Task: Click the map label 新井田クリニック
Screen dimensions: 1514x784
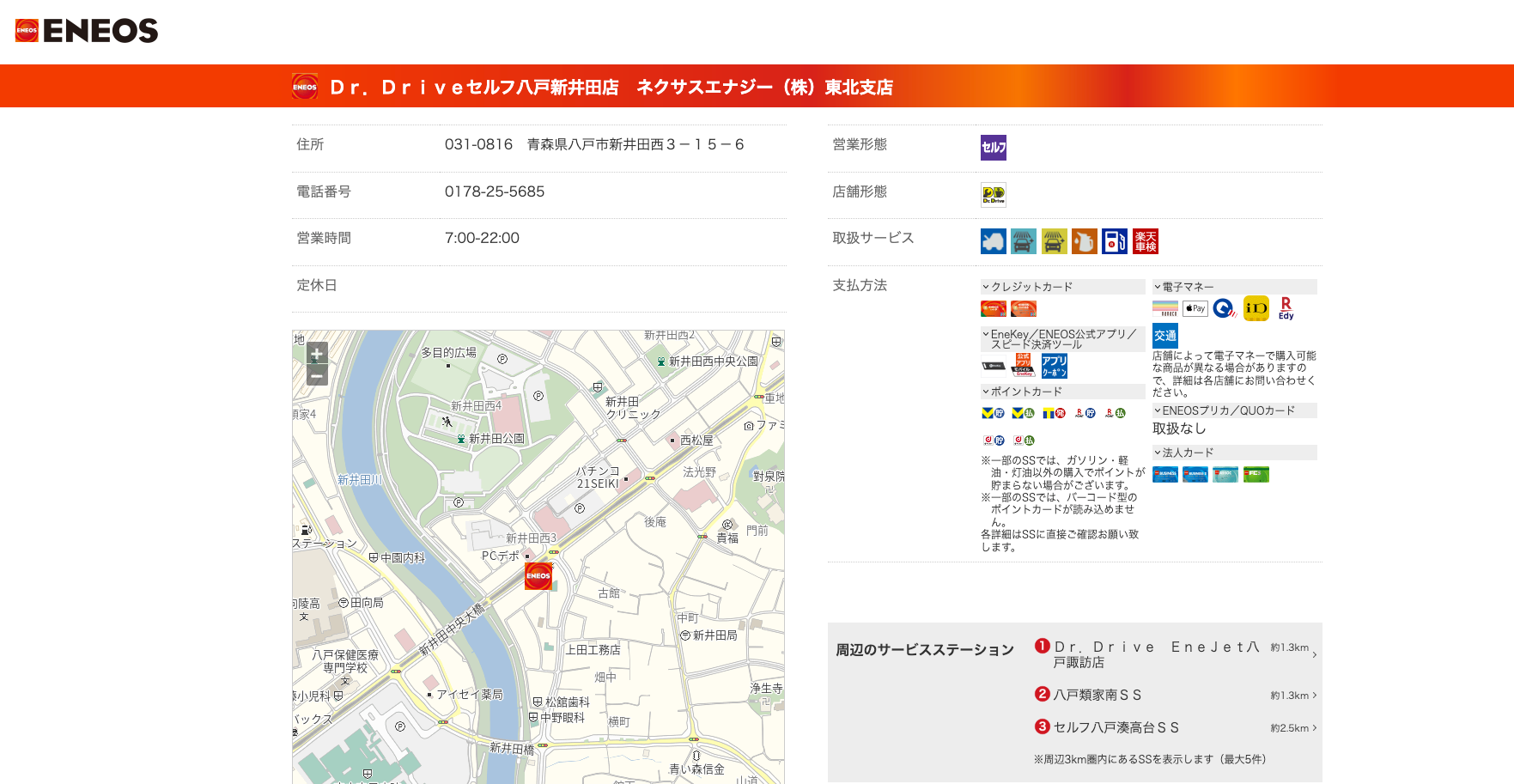Action: (633, 408)
